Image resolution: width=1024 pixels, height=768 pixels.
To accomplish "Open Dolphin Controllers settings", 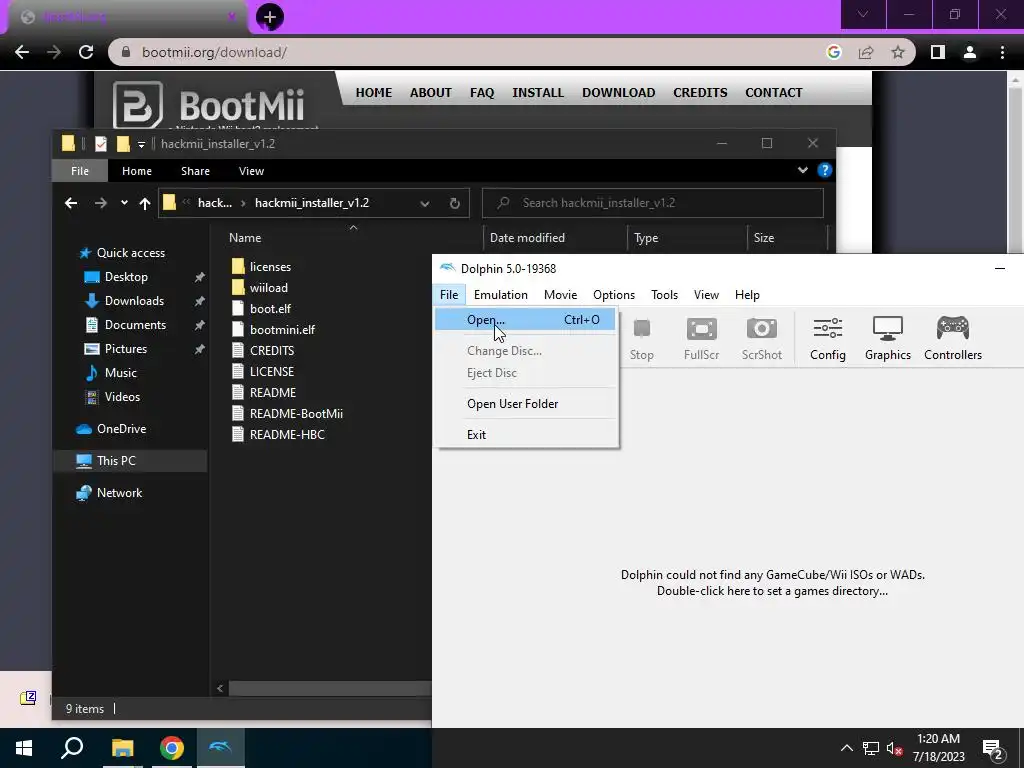I will point(953,339).
